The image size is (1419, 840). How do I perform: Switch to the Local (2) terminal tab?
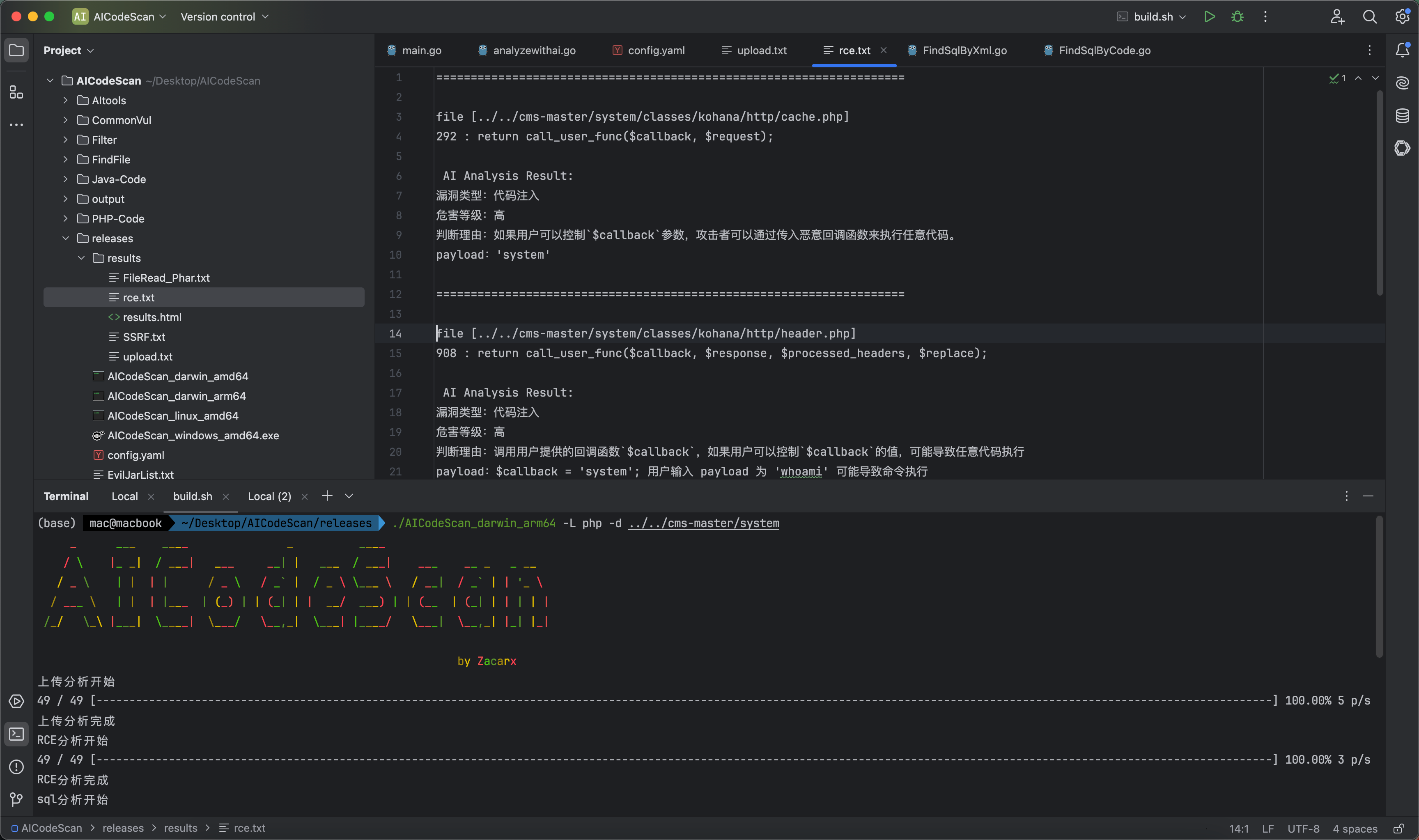tap(269, 496)
